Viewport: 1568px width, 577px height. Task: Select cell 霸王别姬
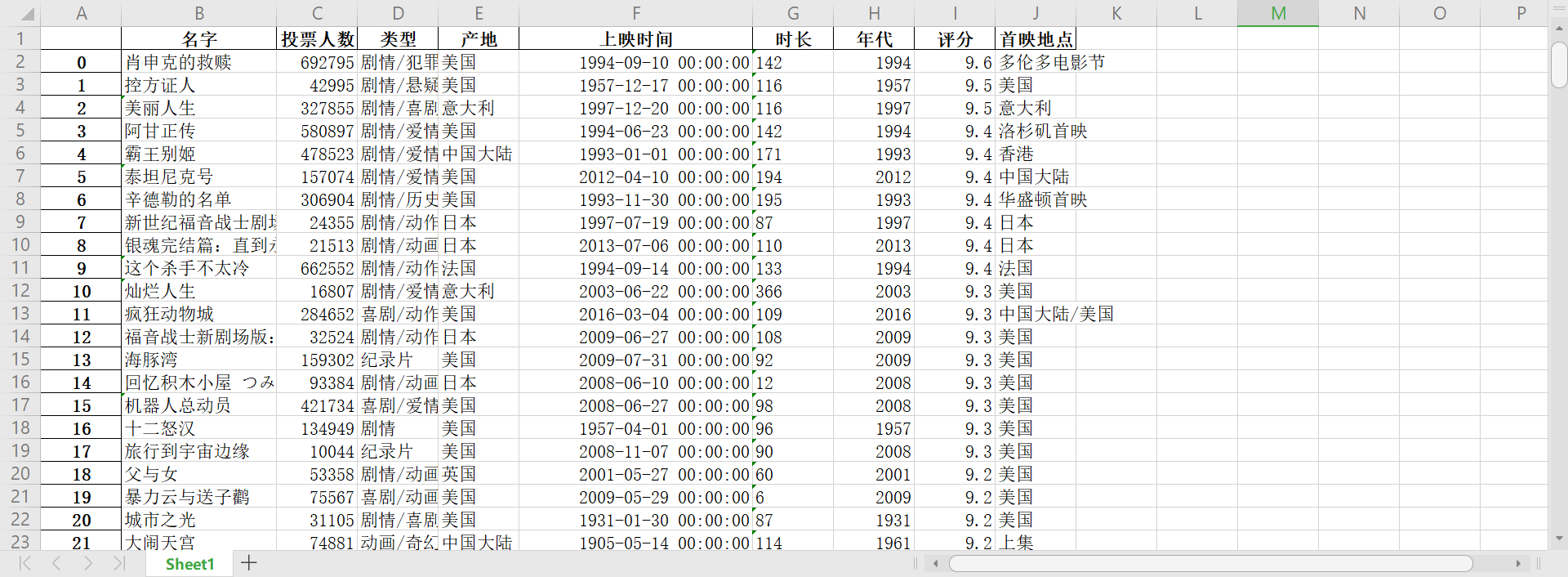[199, 154]
